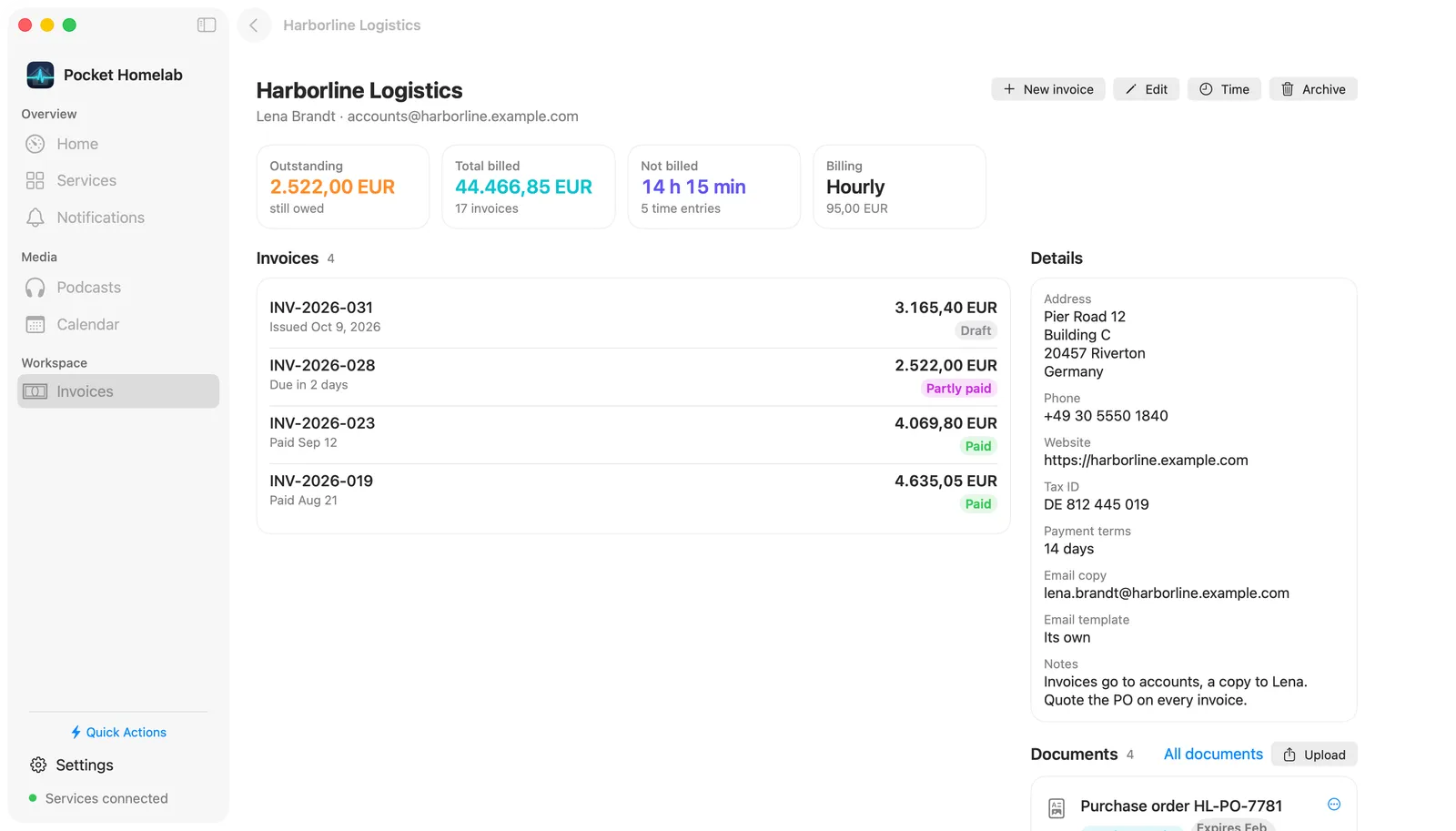Toggle the sidebar panel icon
The width and height of the screenshot is (1456, 831).
tap(207, 25)
